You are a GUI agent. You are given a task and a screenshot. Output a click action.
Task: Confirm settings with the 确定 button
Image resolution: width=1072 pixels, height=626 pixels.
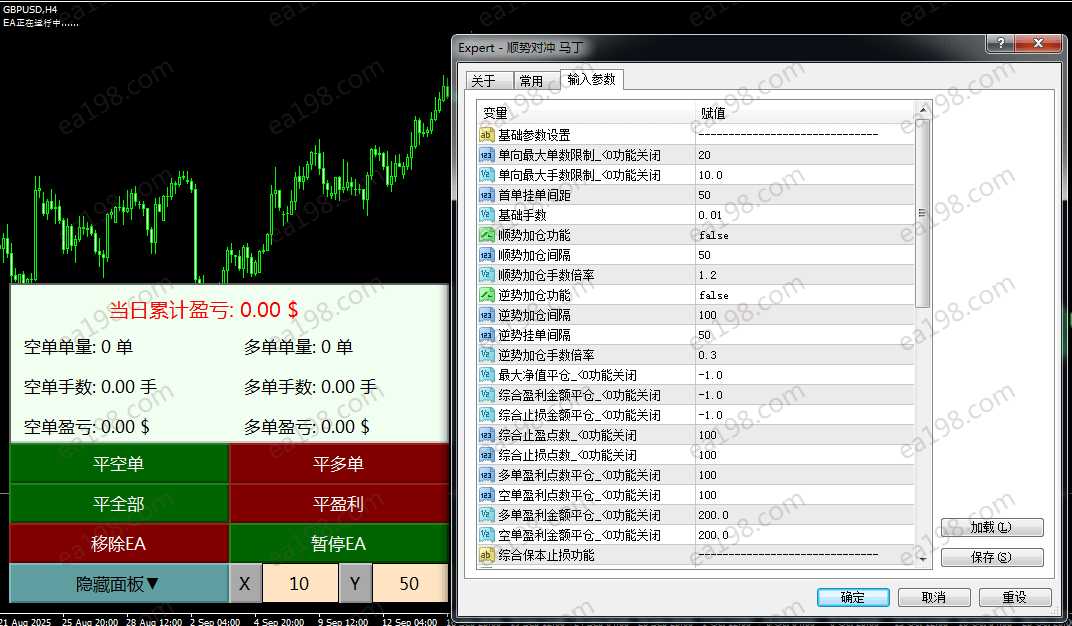pyautogui.click(x=853, y=597)
